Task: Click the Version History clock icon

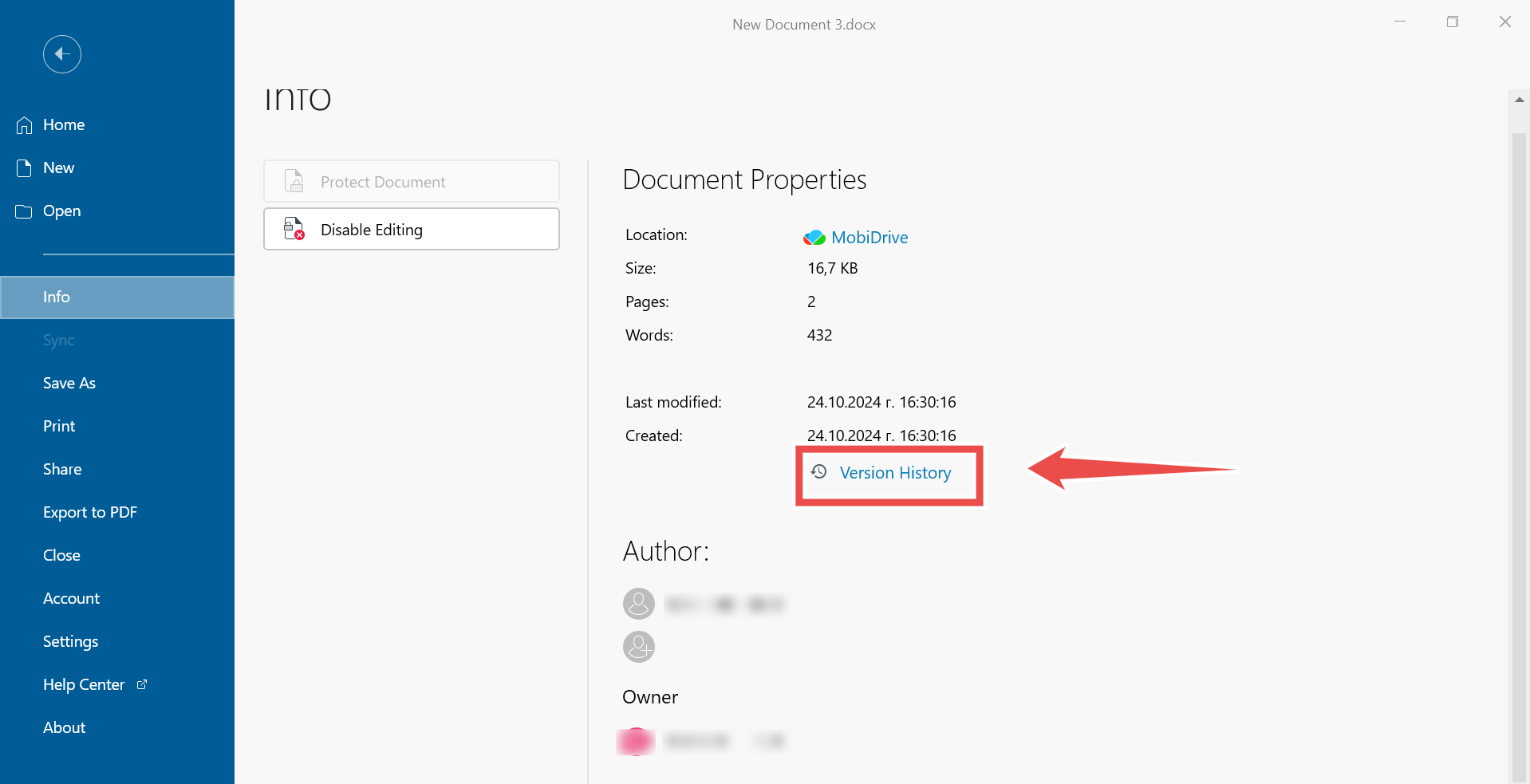Action: coord(818,471)
